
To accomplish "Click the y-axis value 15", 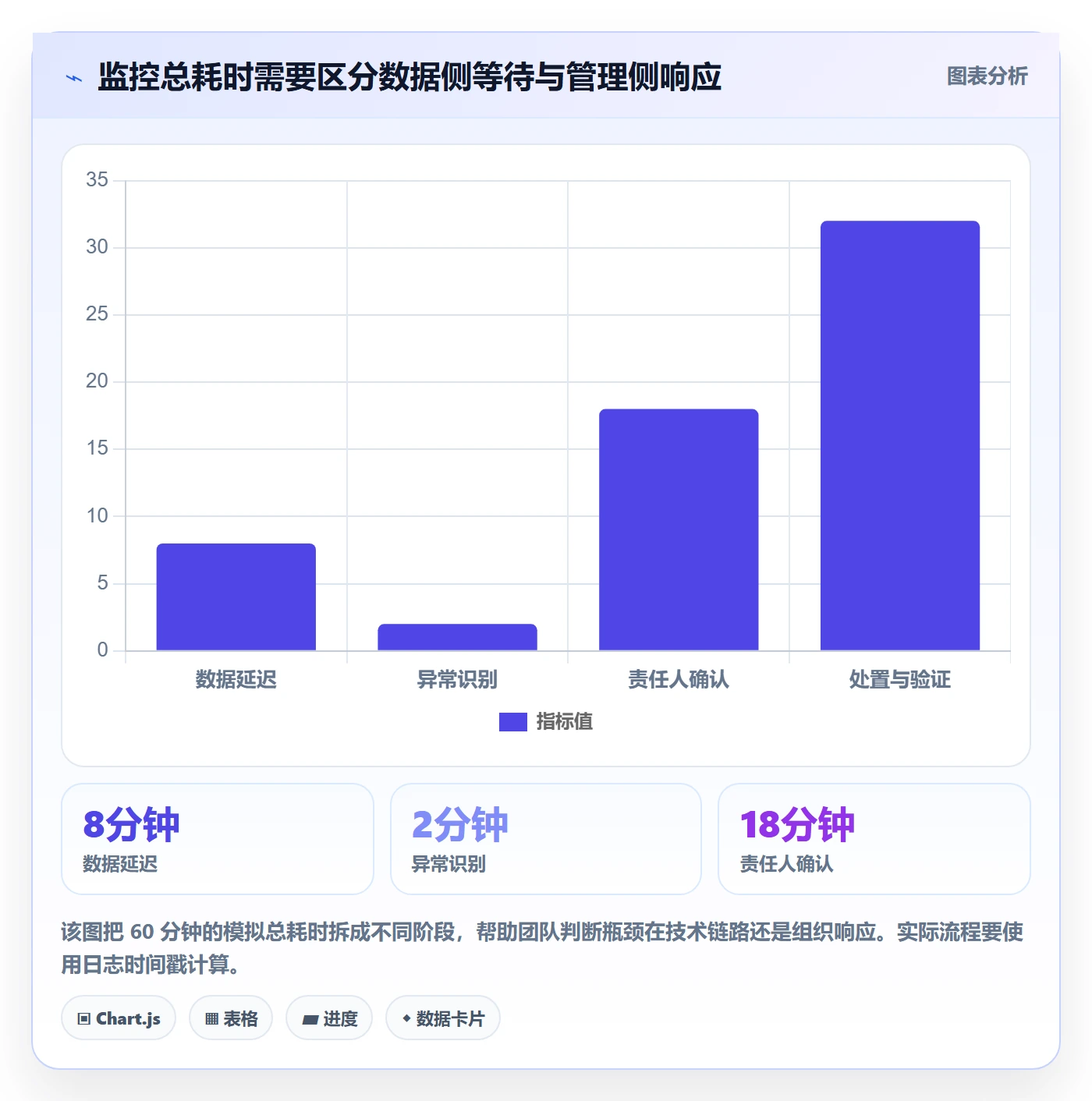I will pos(97,448).
